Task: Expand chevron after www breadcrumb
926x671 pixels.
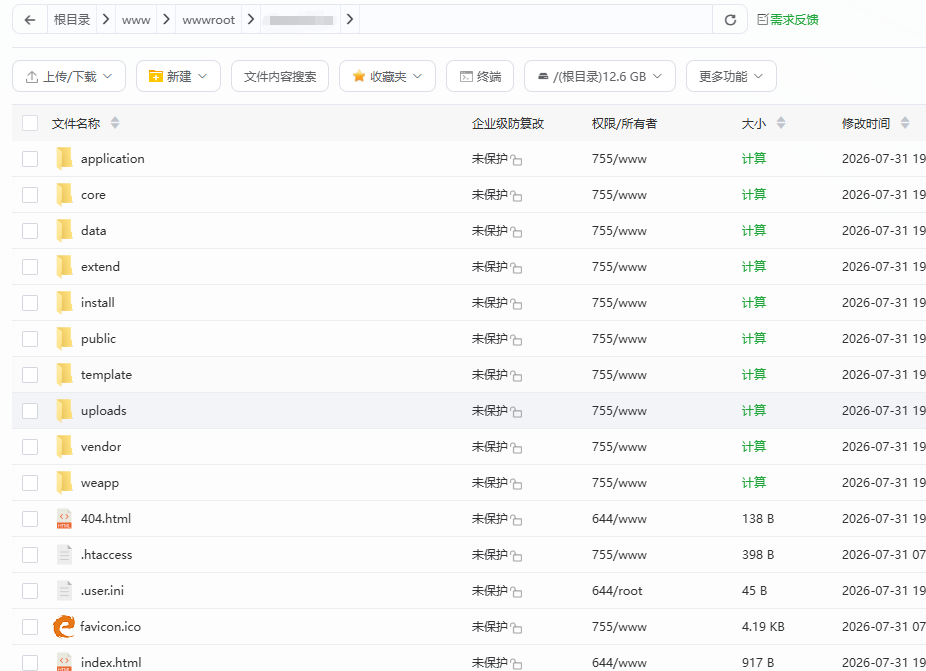Action: pyautogui.click(x=166, y=19)
